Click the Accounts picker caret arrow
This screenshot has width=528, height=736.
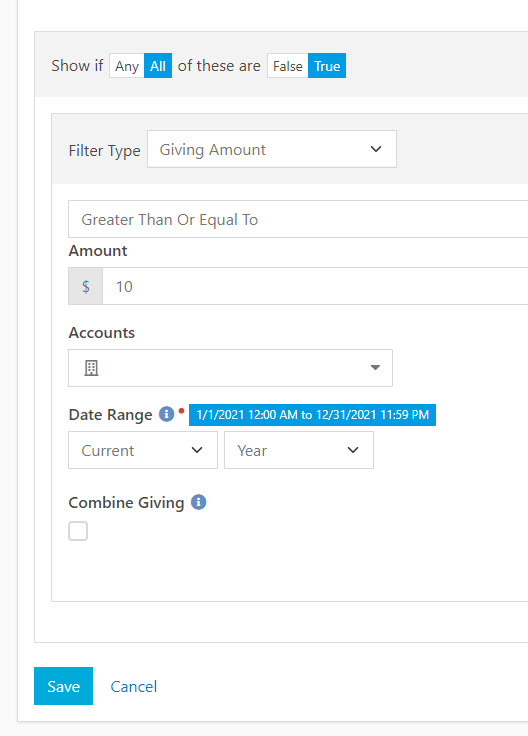[375, 368]
